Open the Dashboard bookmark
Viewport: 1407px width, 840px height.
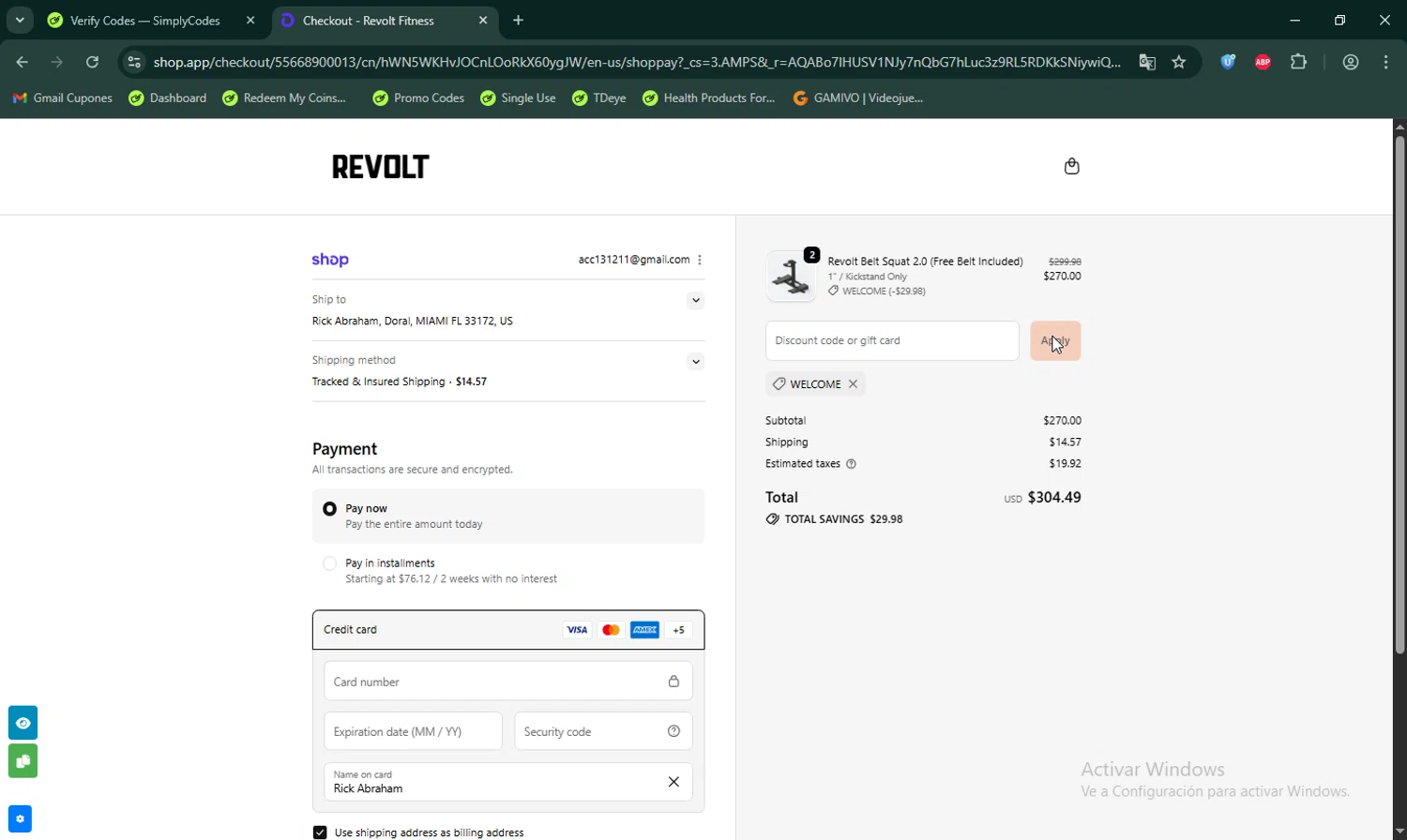coord(168,97)
